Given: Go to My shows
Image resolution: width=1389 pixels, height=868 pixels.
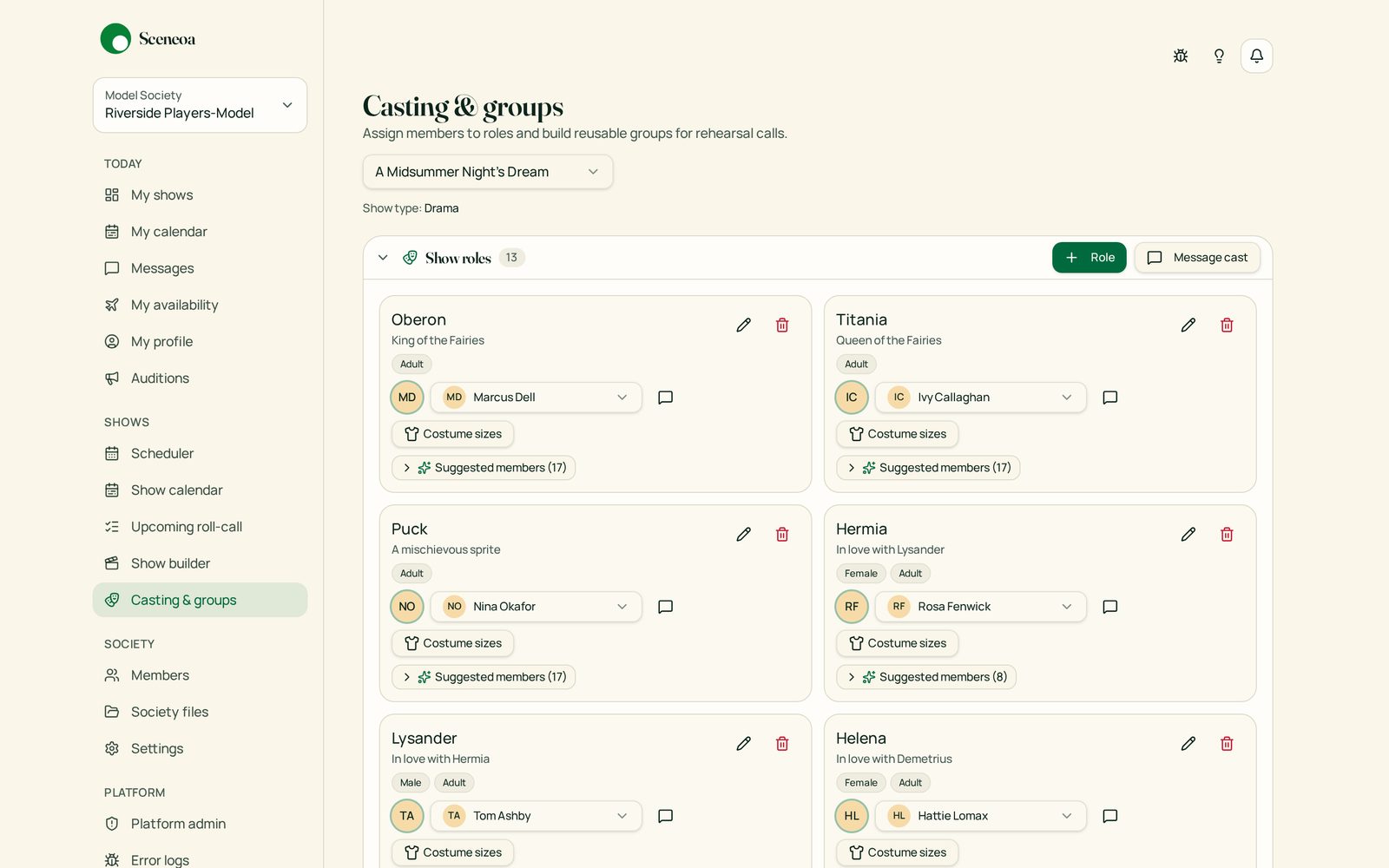Looking at the screenshot, I should pos(200,195).
